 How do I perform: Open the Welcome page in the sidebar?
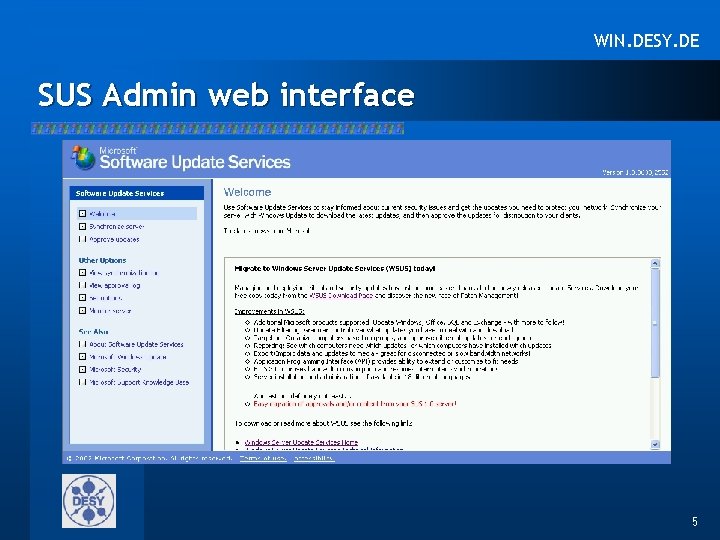(x=137, y=214)
